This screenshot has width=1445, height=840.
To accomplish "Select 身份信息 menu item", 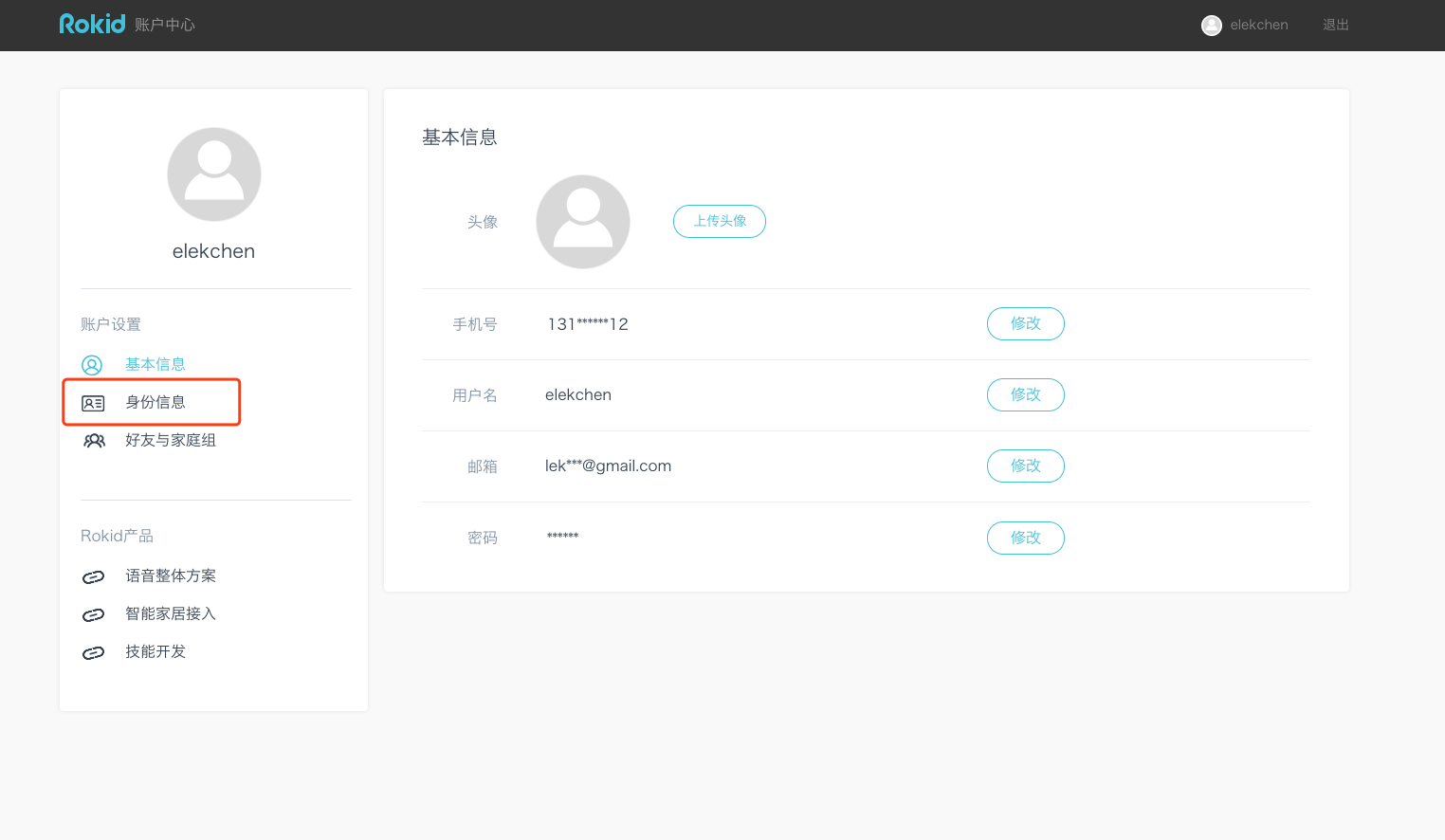I will pyautogui.click(x=155, y=402).
